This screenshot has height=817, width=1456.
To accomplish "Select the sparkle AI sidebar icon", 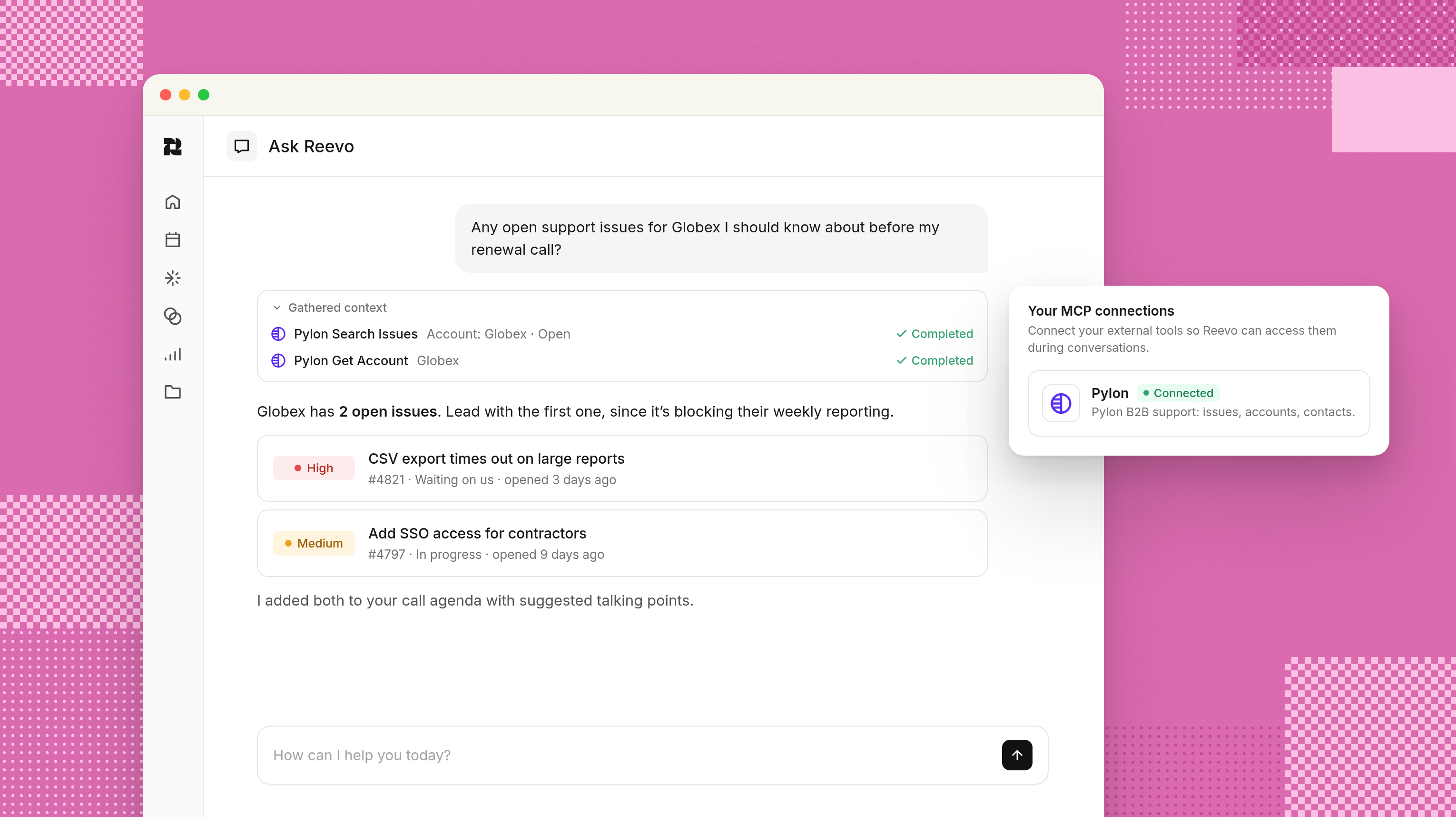I will (172, 278).
